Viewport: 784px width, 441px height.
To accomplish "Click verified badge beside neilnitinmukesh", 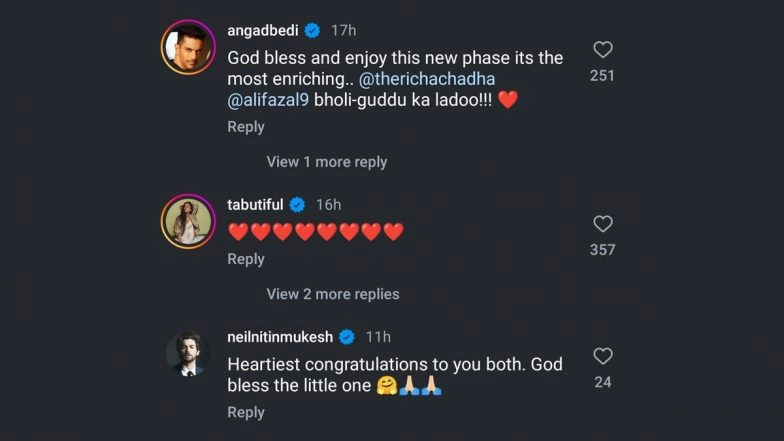I will click(347, 336).
